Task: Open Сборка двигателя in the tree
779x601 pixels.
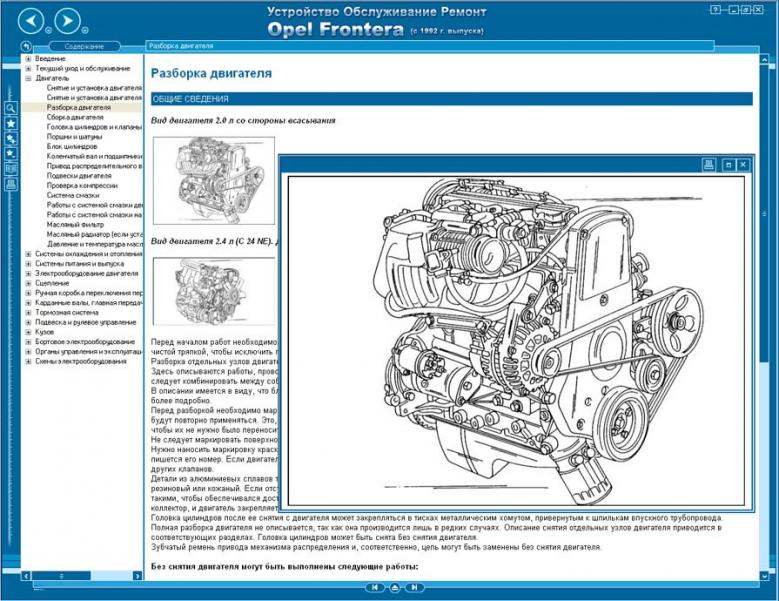Action: [75, 117]
